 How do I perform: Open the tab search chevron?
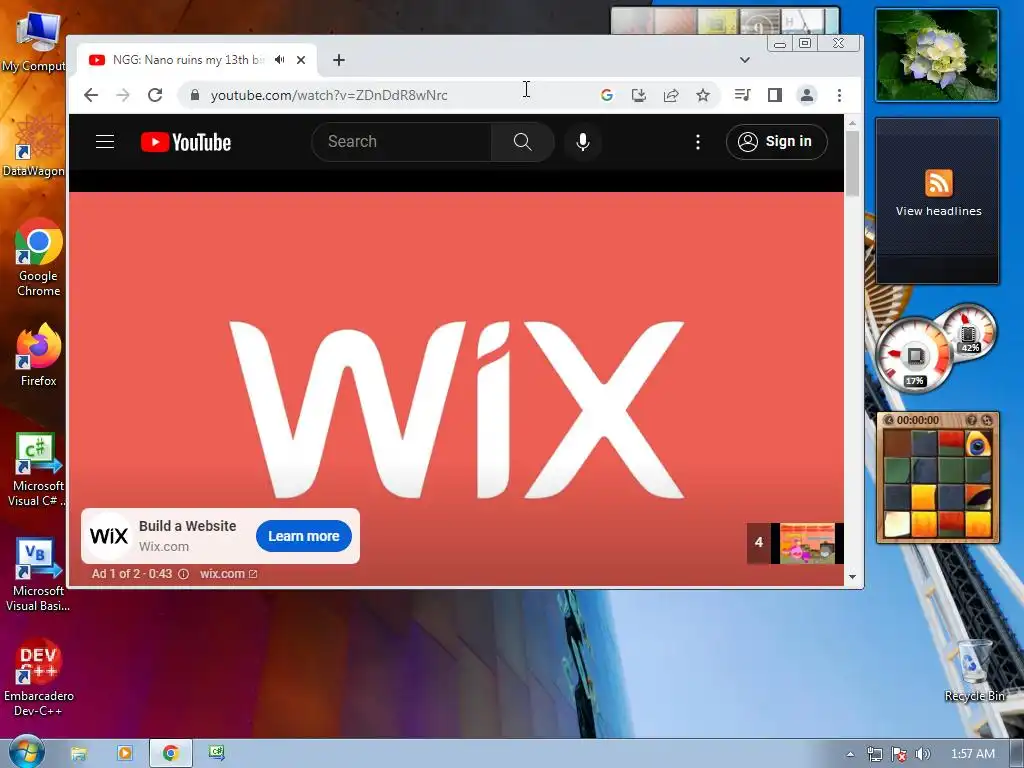coord(744,60)
